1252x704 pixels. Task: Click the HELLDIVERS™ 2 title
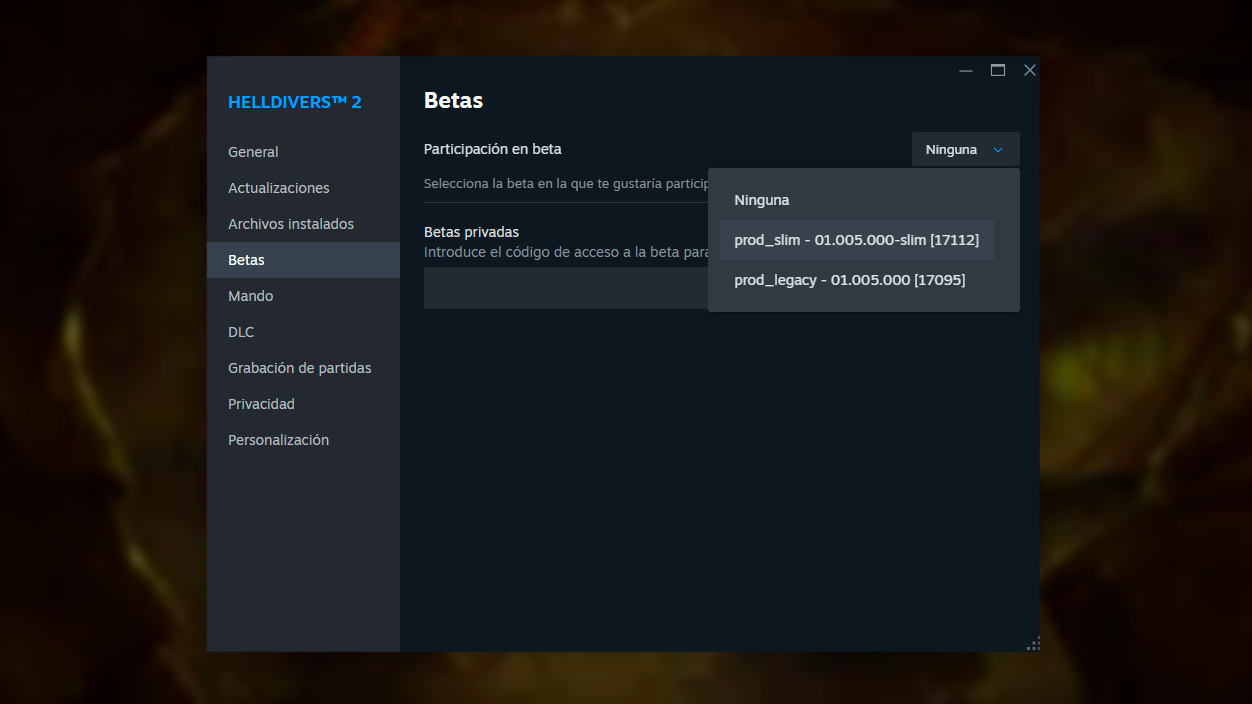(x=294, y=101)
